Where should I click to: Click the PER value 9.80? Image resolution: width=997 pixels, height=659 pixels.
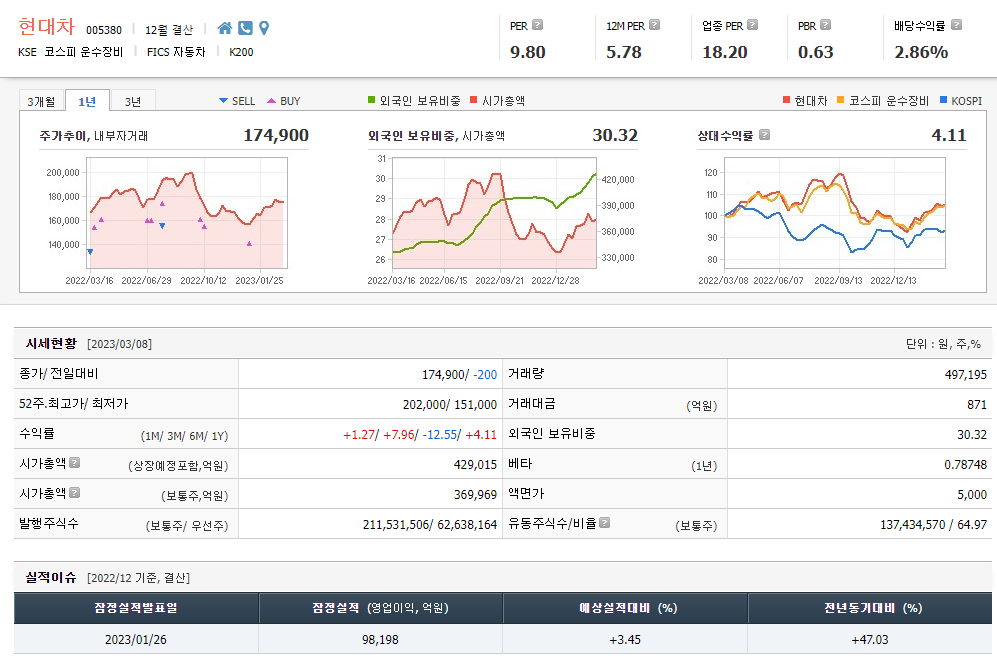pyautogui.click(x=528, y=52)
